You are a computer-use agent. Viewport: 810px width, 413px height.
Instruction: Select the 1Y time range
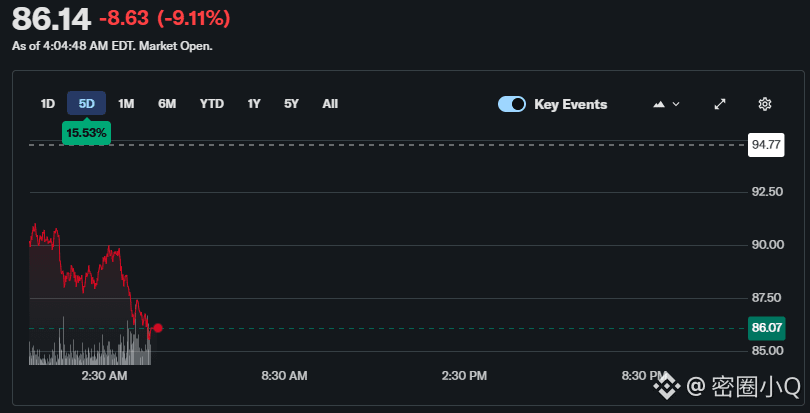pyautogui.click(x=254, y=104)
